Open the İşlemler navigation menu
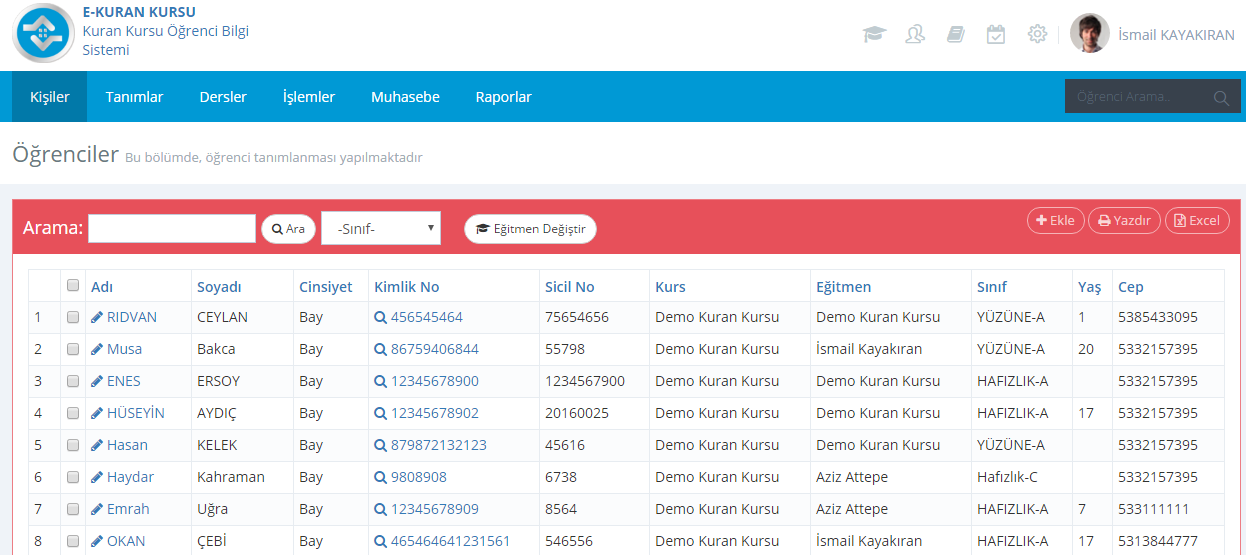 308,97
